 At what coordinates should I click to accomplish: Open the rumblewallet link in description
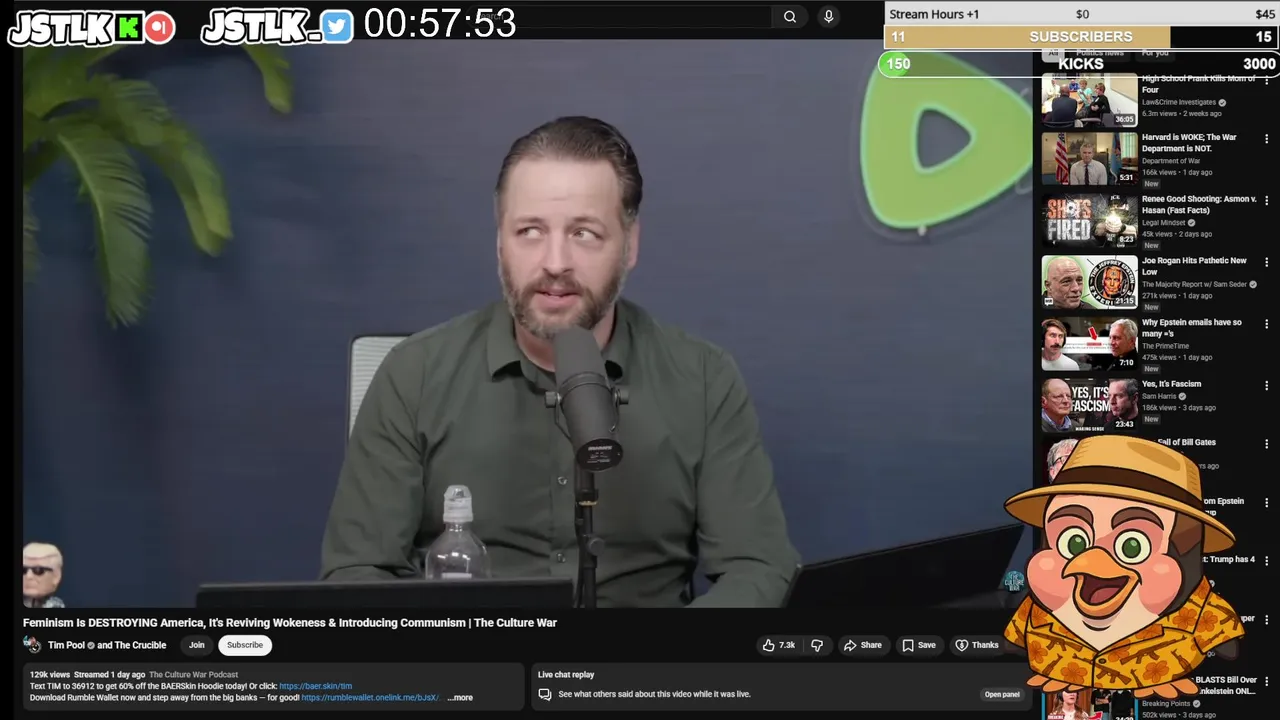tap(372, 698)
